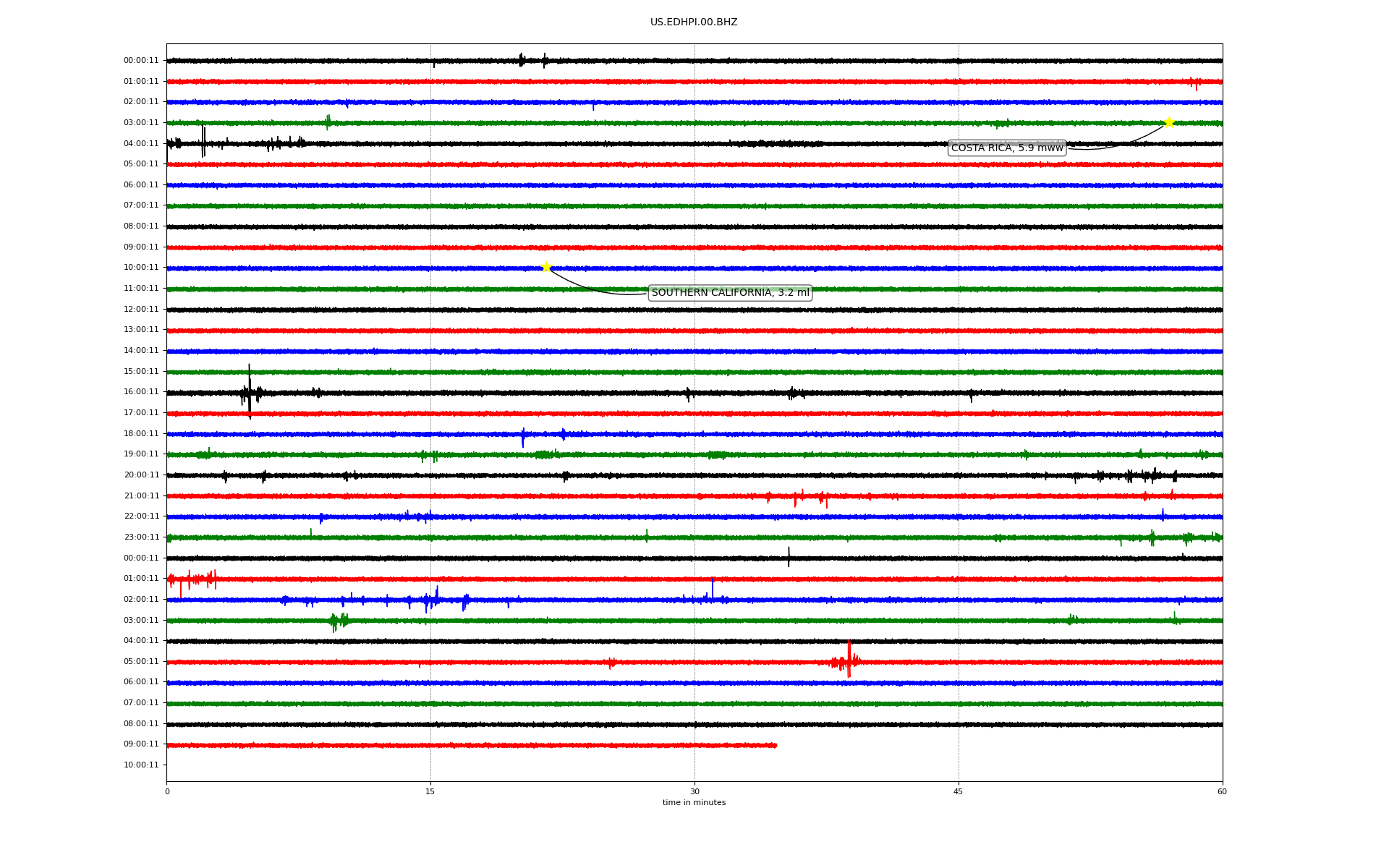Click the 'time in minutes' axis label

pos(693,803)
